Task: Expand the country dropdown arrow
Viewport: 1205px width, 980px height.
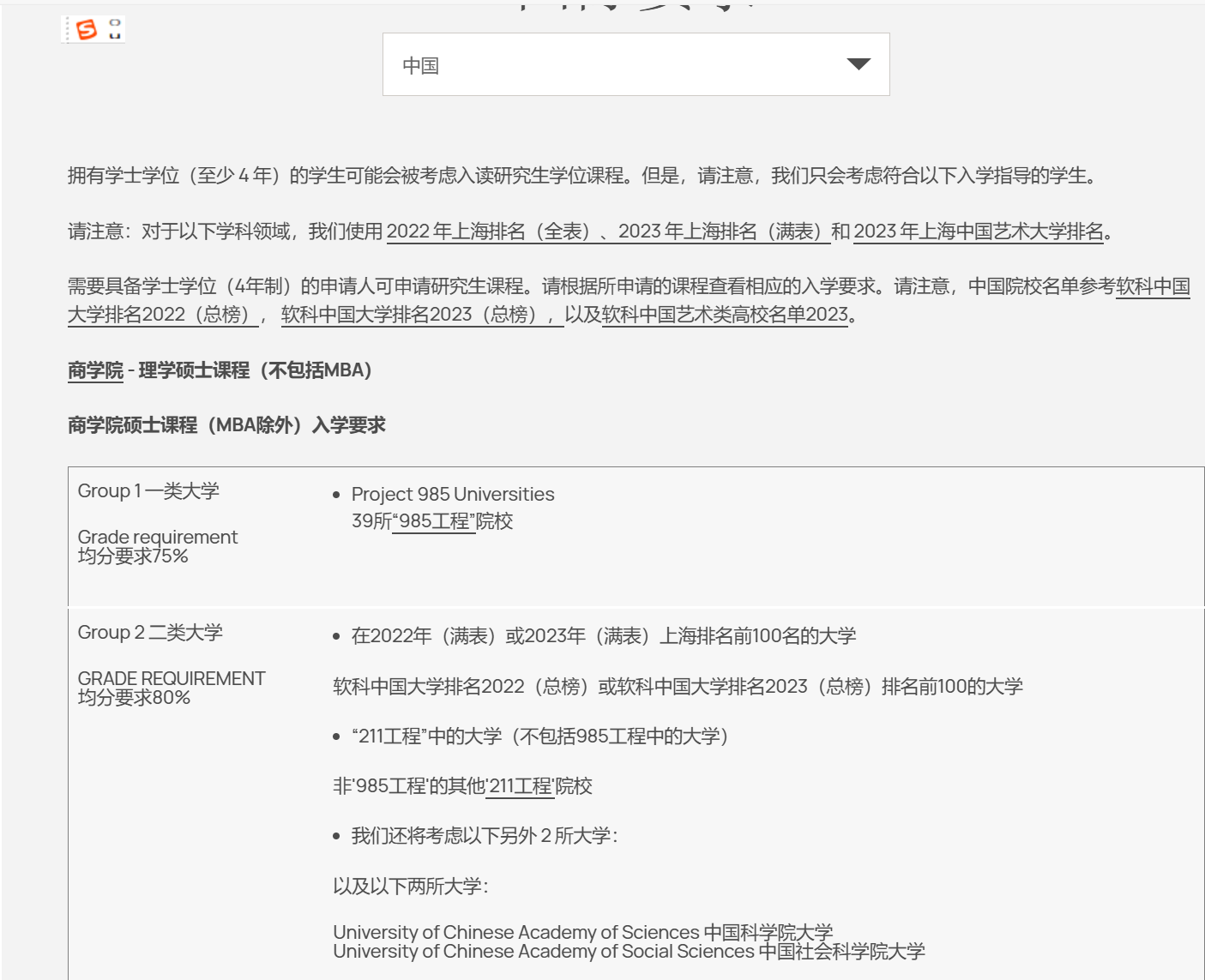Action: tap(858, 64)
